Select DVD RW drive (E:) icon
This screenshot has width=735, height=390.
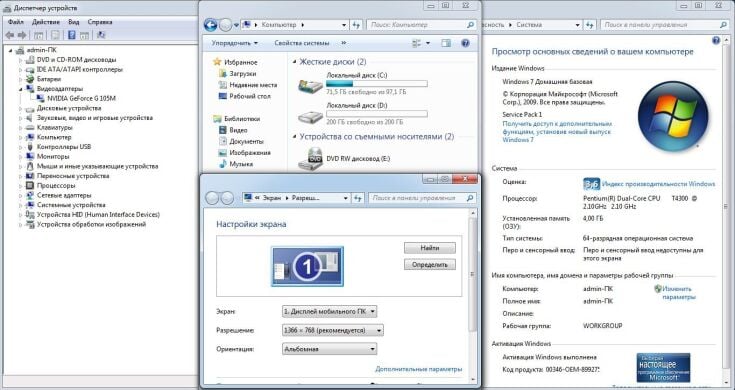(310, 159)
